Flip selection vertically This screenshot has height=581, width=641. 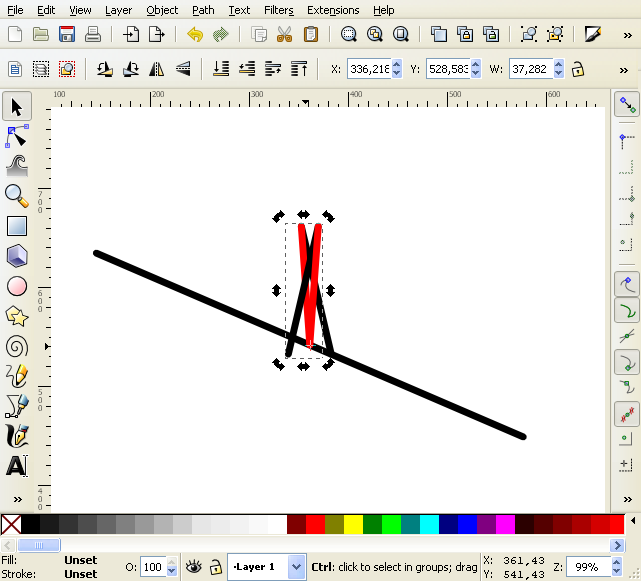tap(183, 69)
